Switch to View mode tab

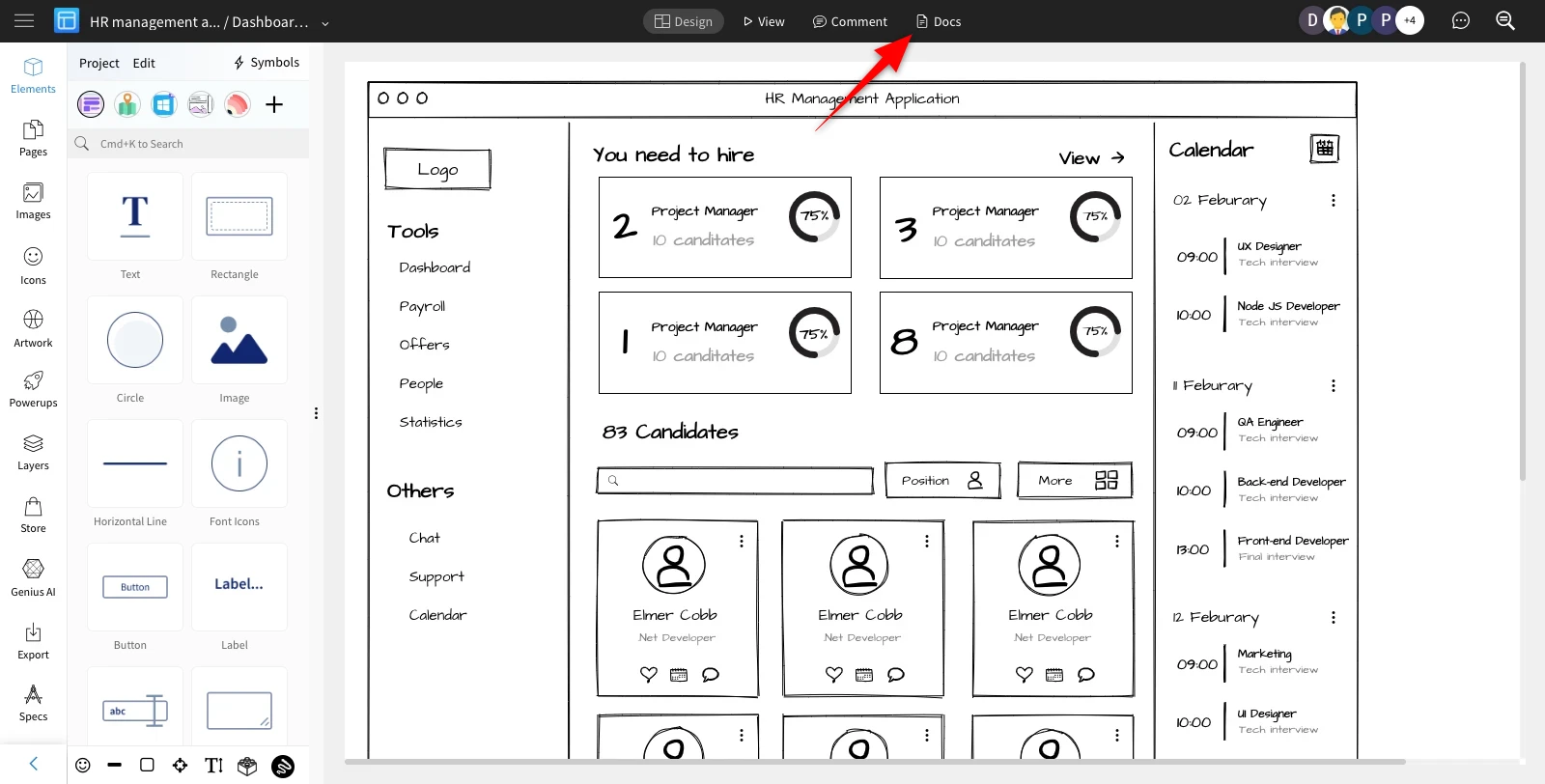[764, 21]
